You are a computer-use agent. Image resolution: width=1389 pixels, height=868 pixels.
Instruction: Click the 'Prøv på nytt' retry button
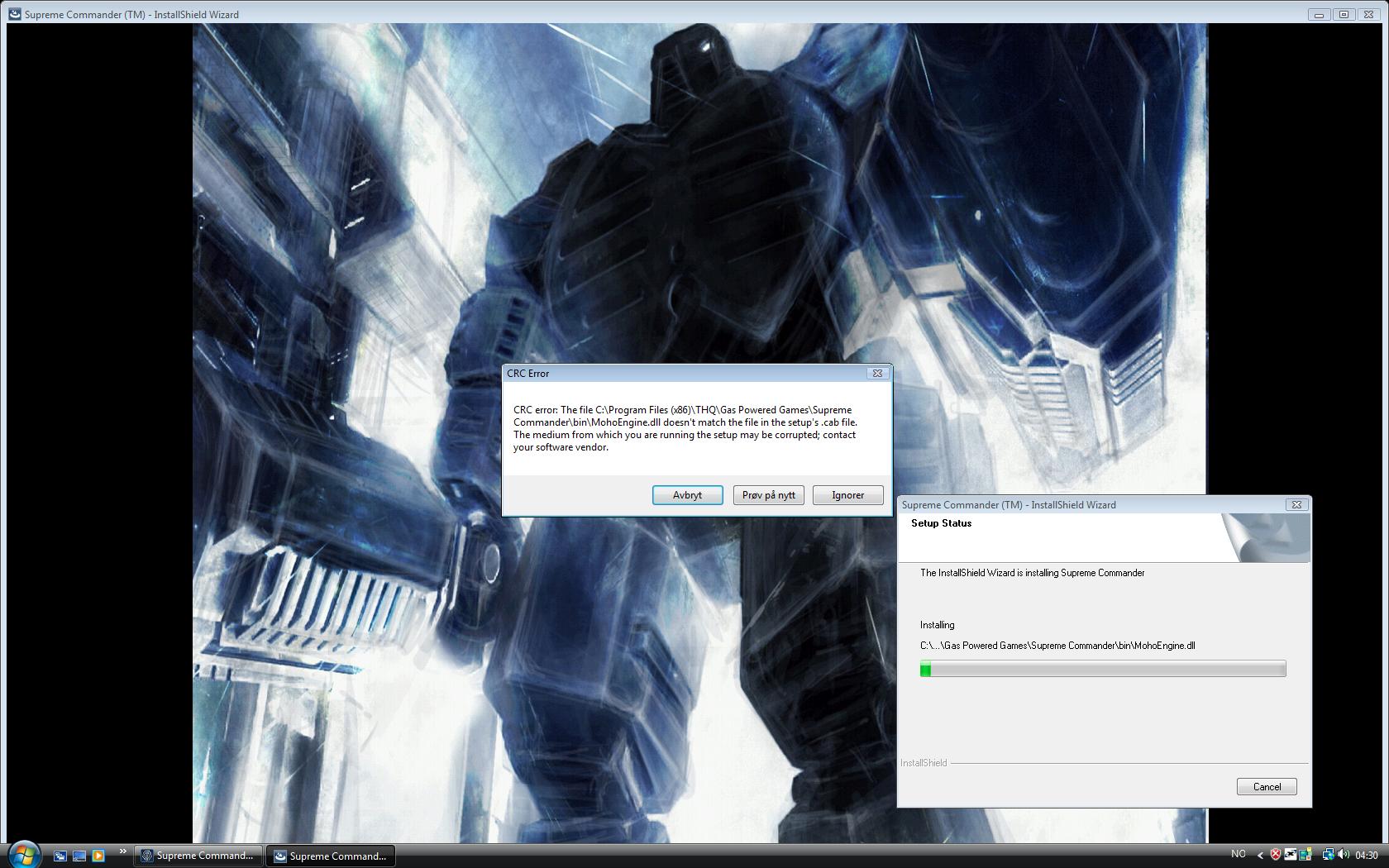click(x=768, y=495)
